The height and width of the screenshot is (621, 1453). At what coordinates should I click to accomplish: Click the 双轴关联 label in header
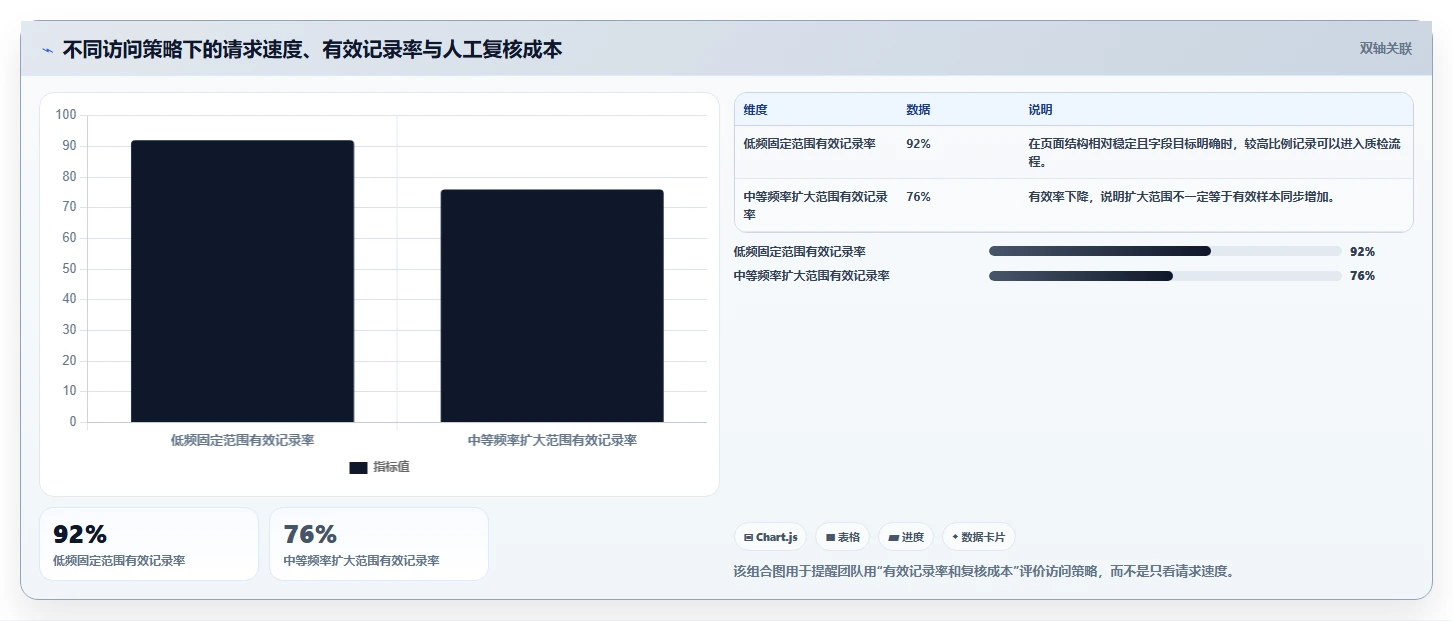(x=1385, y=48)
